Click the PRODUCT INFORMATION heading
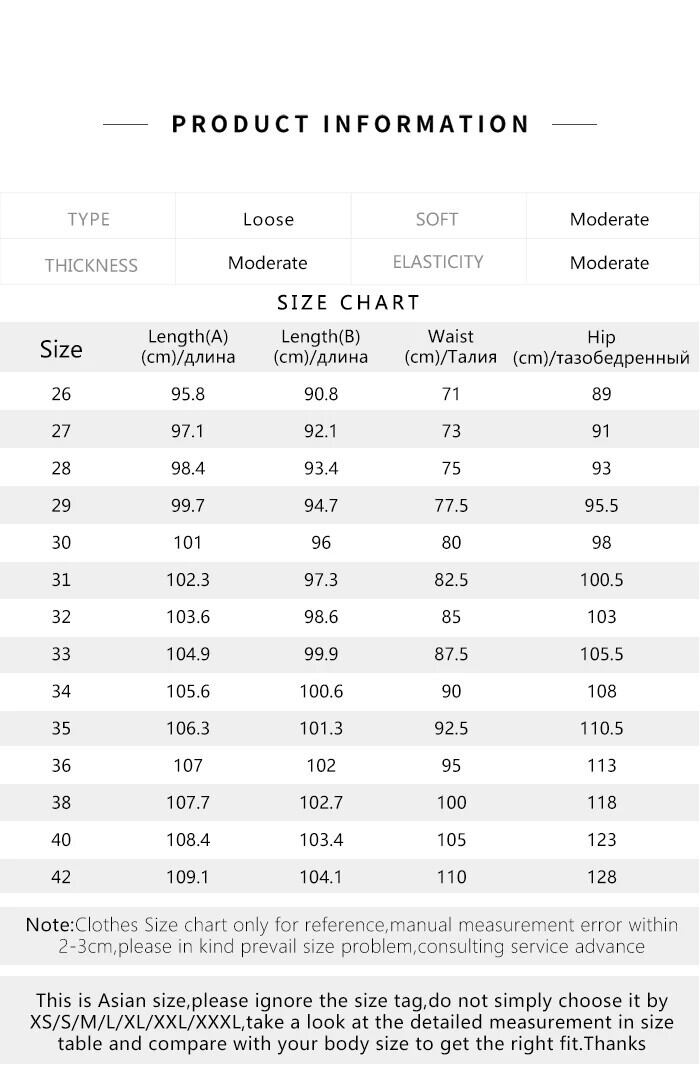The height and width of the screenshot is (1081, 700). 350,124
